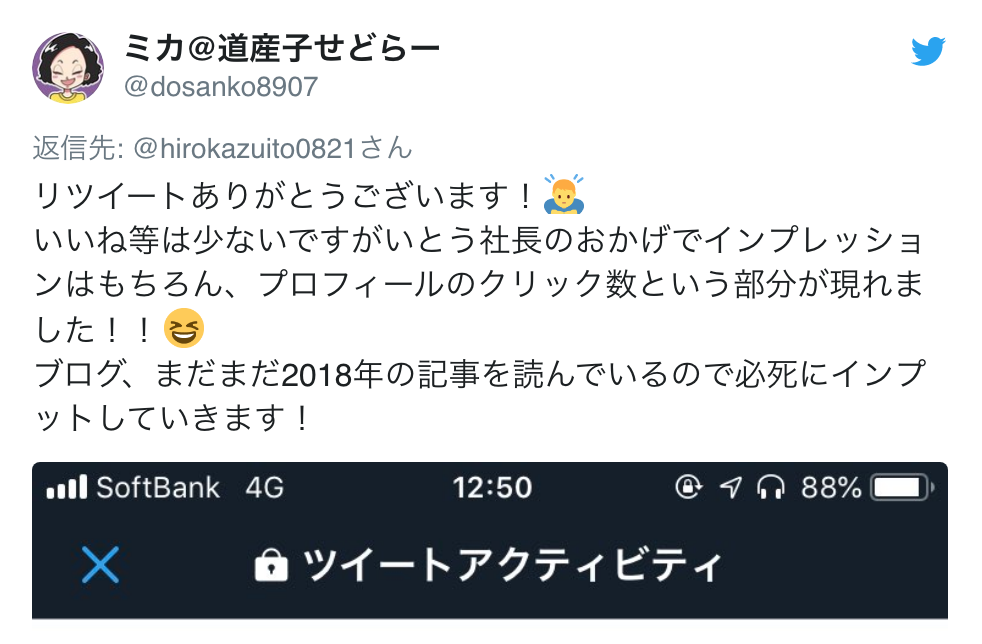Click the laughing face emoji
Image resolution: width=982 pixels, height=644 pixels.
tap(183, 328)
